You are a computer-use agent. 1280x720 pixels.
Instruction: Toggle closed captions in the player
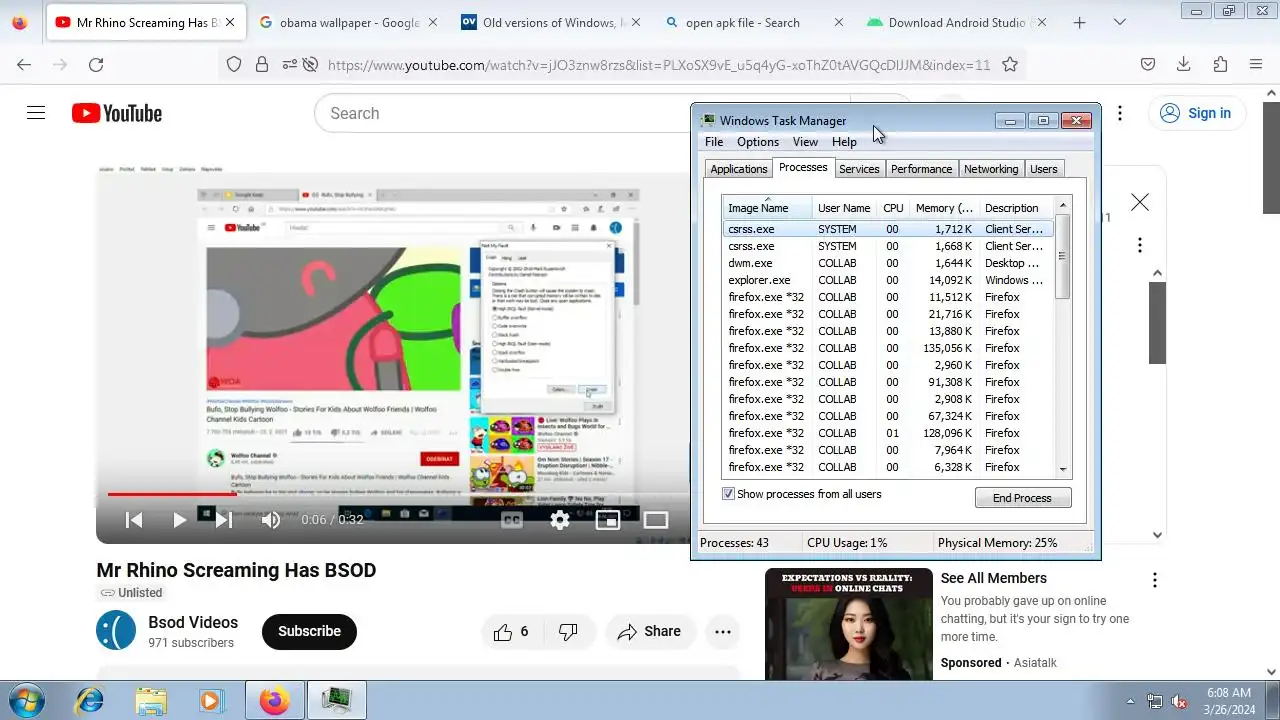point(512,519)
